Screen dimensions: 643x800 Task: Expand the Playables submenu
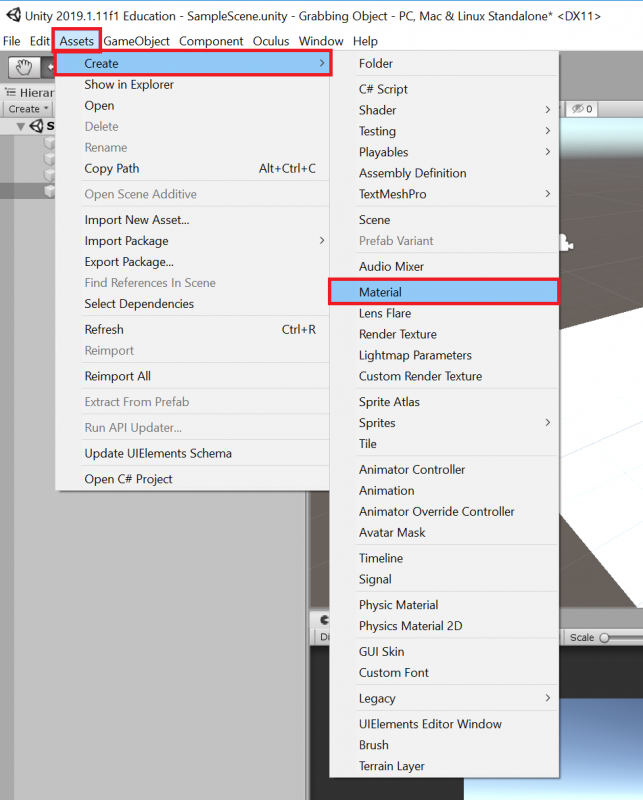[x=444, y=152]
